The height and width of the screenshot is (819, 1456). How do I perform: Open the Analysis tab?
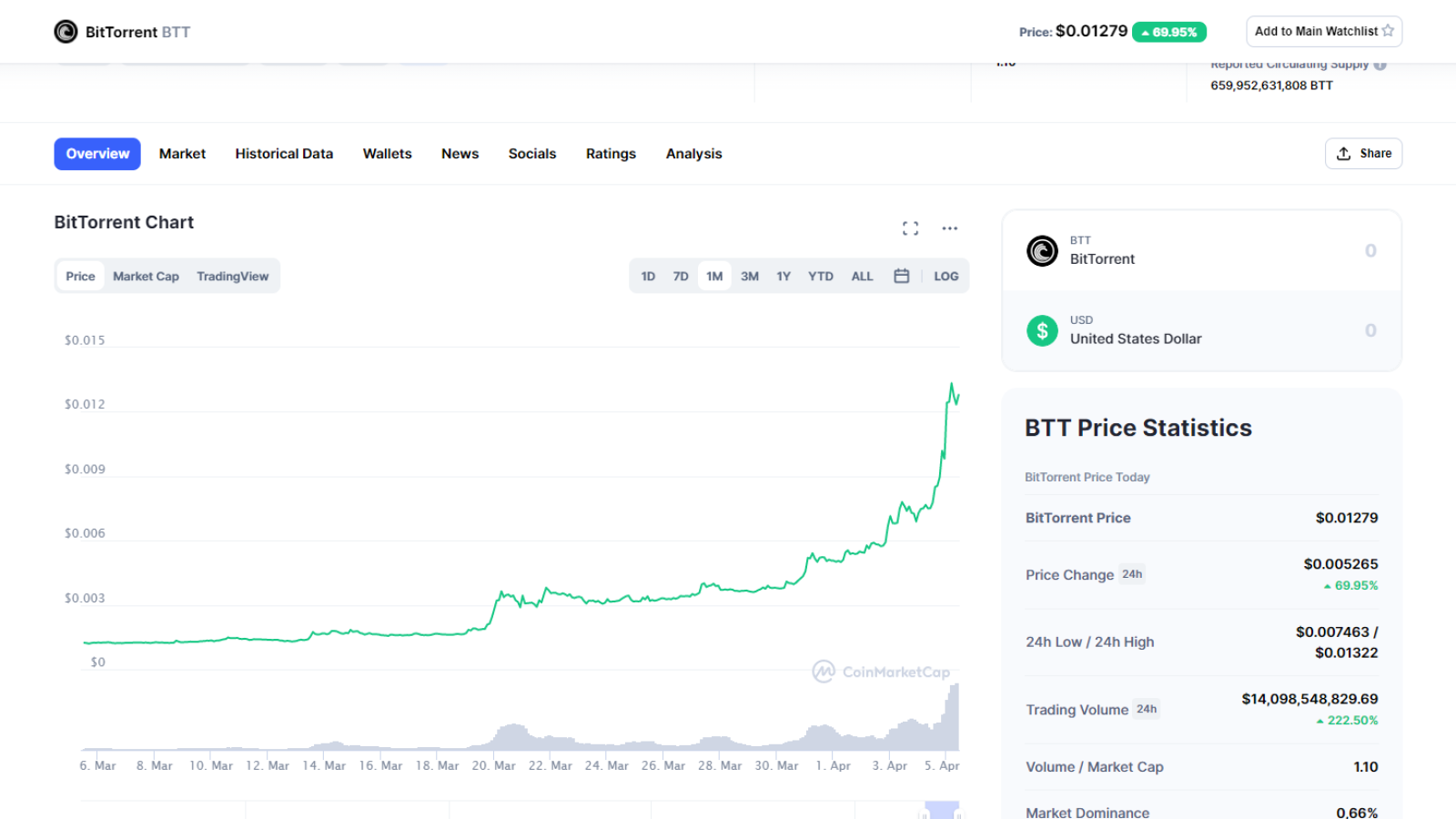click(693, 154)
